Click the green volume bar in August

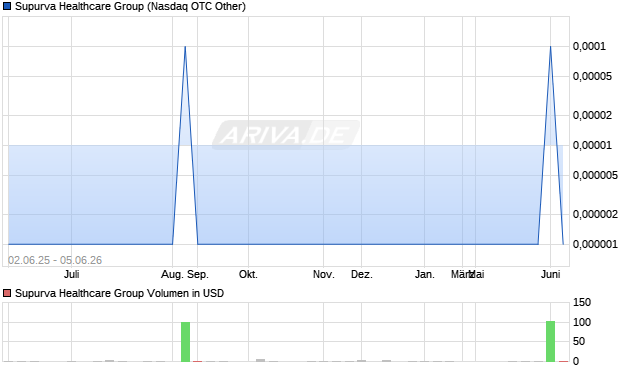pyautogui.click(x=185, y=342)
